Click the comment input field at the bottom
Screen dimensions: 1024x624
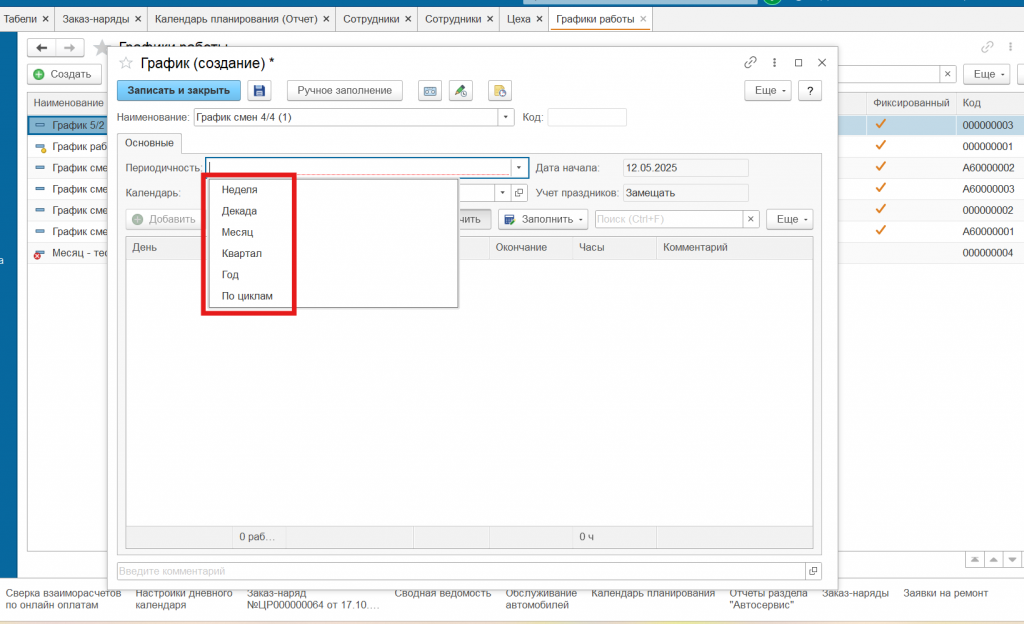460,571
